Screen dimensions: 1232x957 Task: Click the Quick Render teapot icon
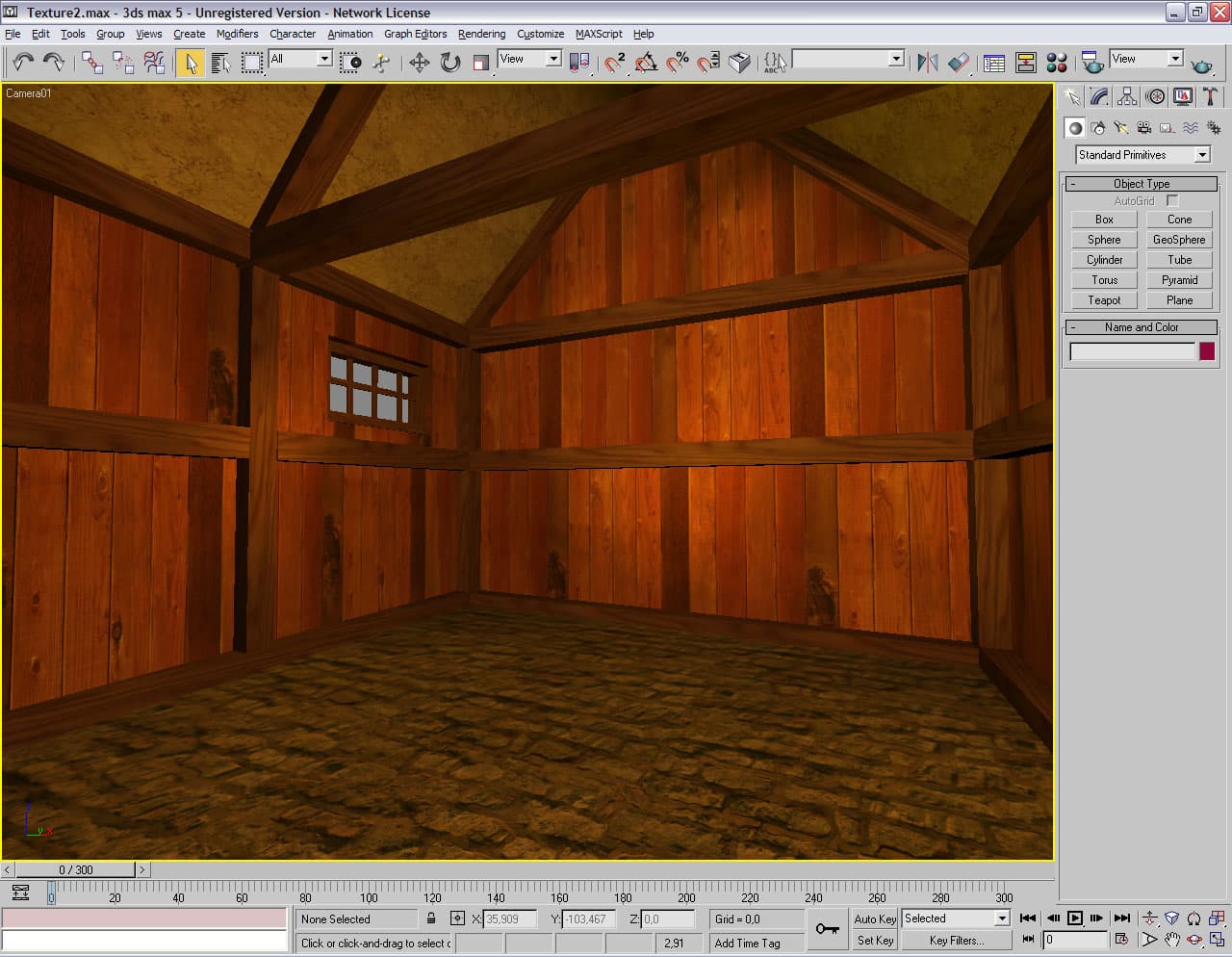click(x=1201, y=65)
